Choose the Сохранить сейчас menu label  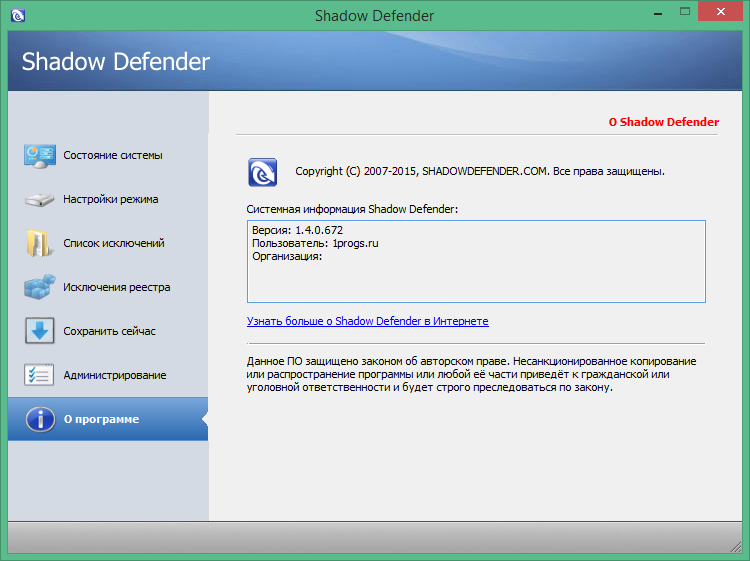point(110,331)
